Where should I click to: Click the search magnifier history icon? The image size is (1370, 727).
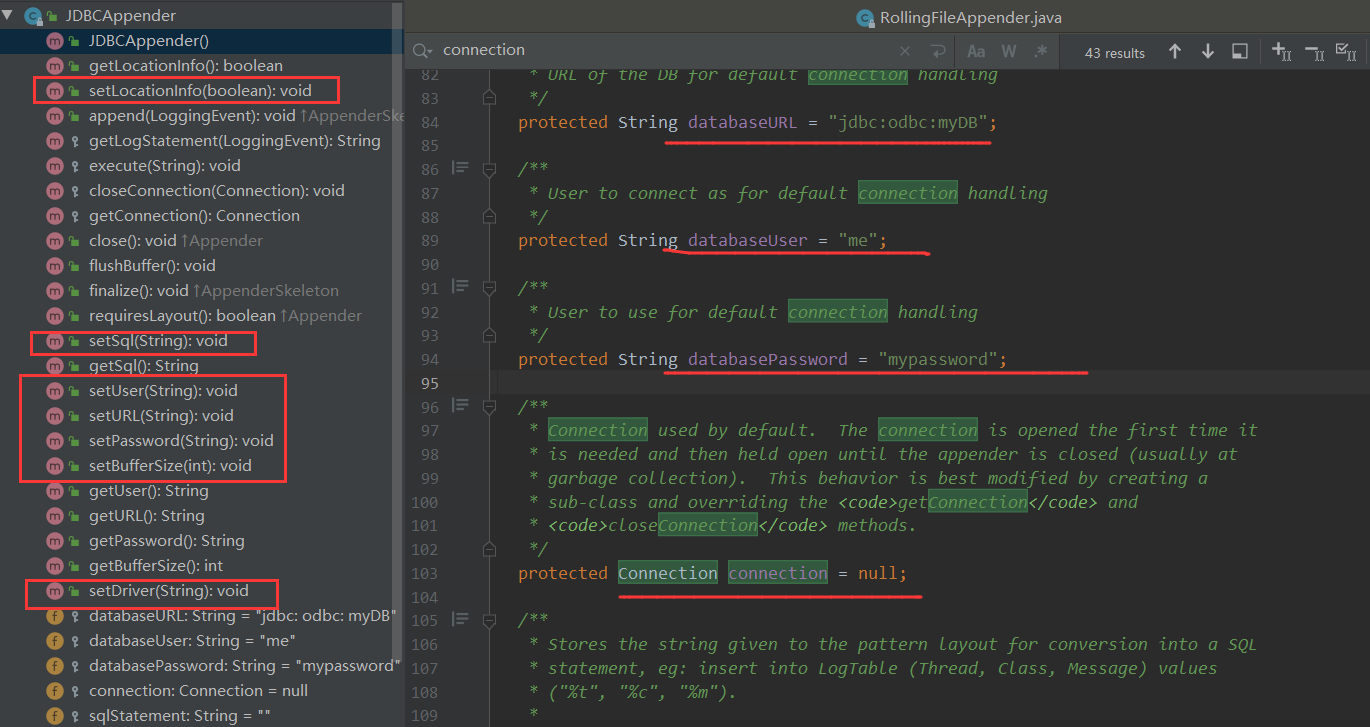click(422, 50)
